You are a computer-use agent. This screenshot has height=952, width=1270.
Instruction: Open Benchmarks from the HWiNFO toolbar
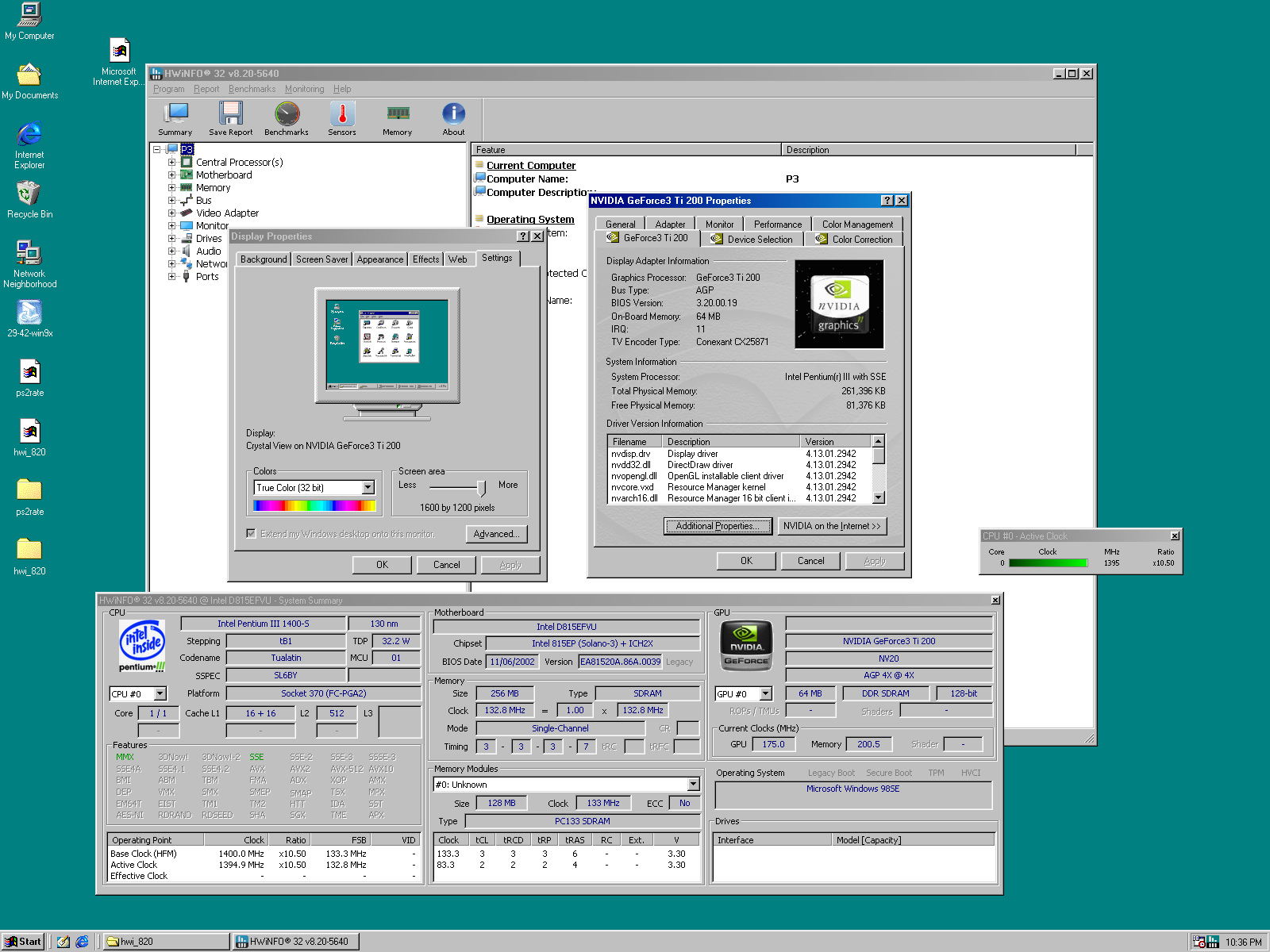click(287, 119)
